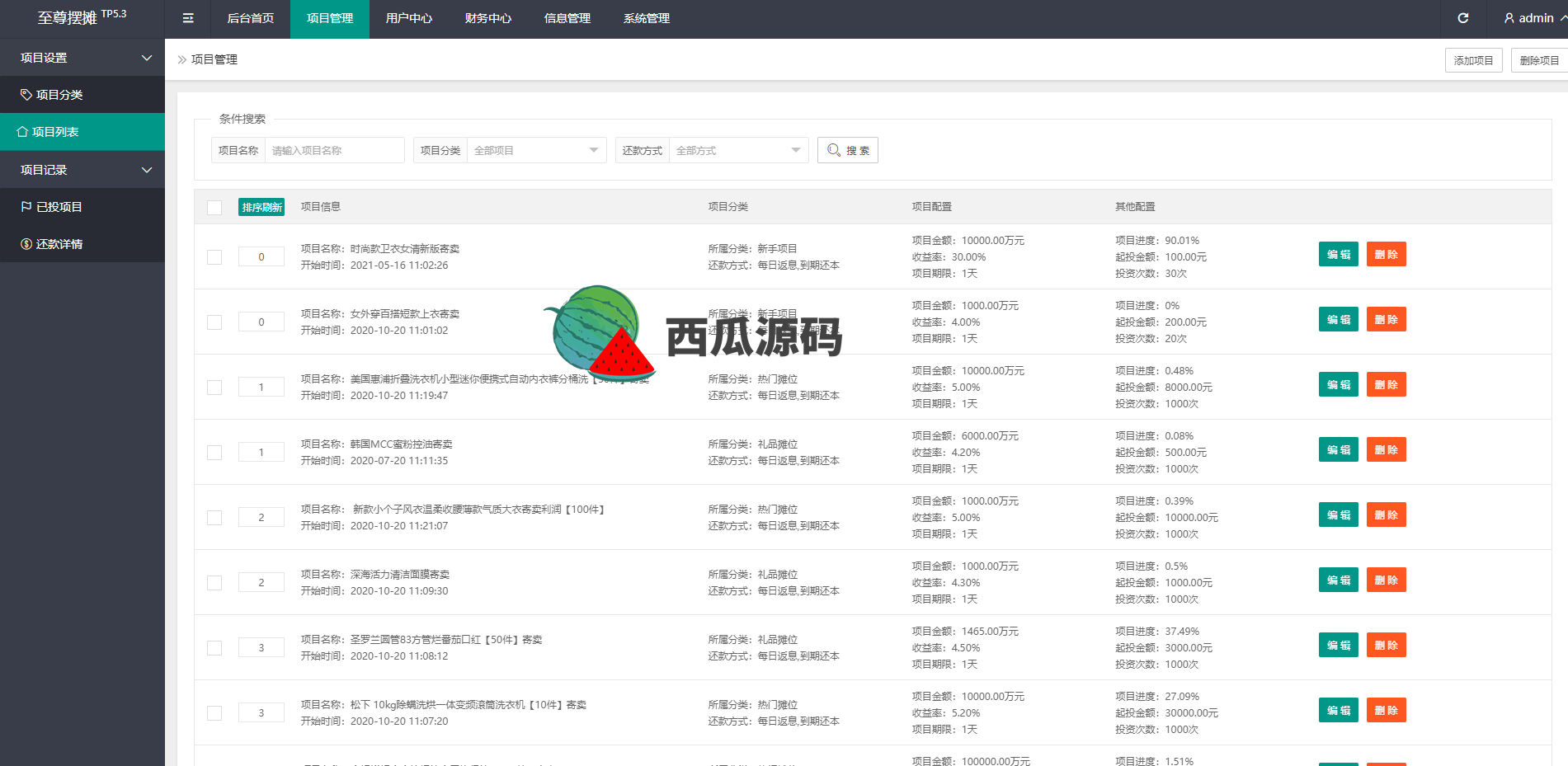Image resolution: width=1568 pixels, height=766 pixels.
Task: Switch to 信息管理 menu
Action: click(567, 19)
